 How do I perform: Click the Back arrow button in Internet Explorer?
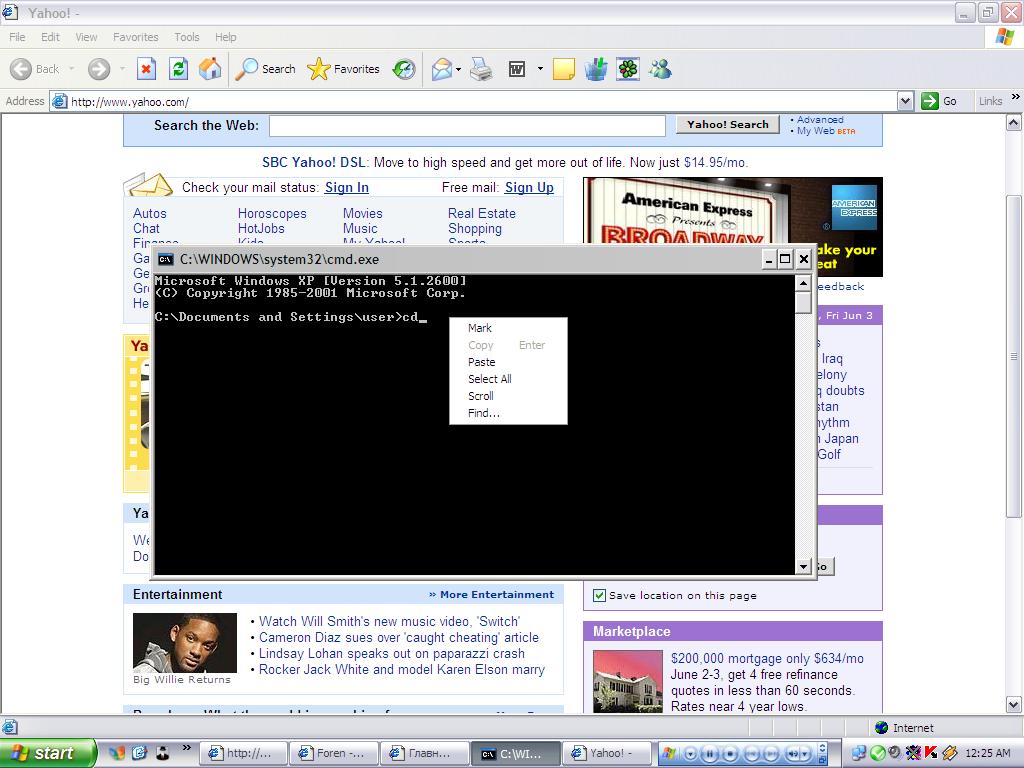coord(21,69)
